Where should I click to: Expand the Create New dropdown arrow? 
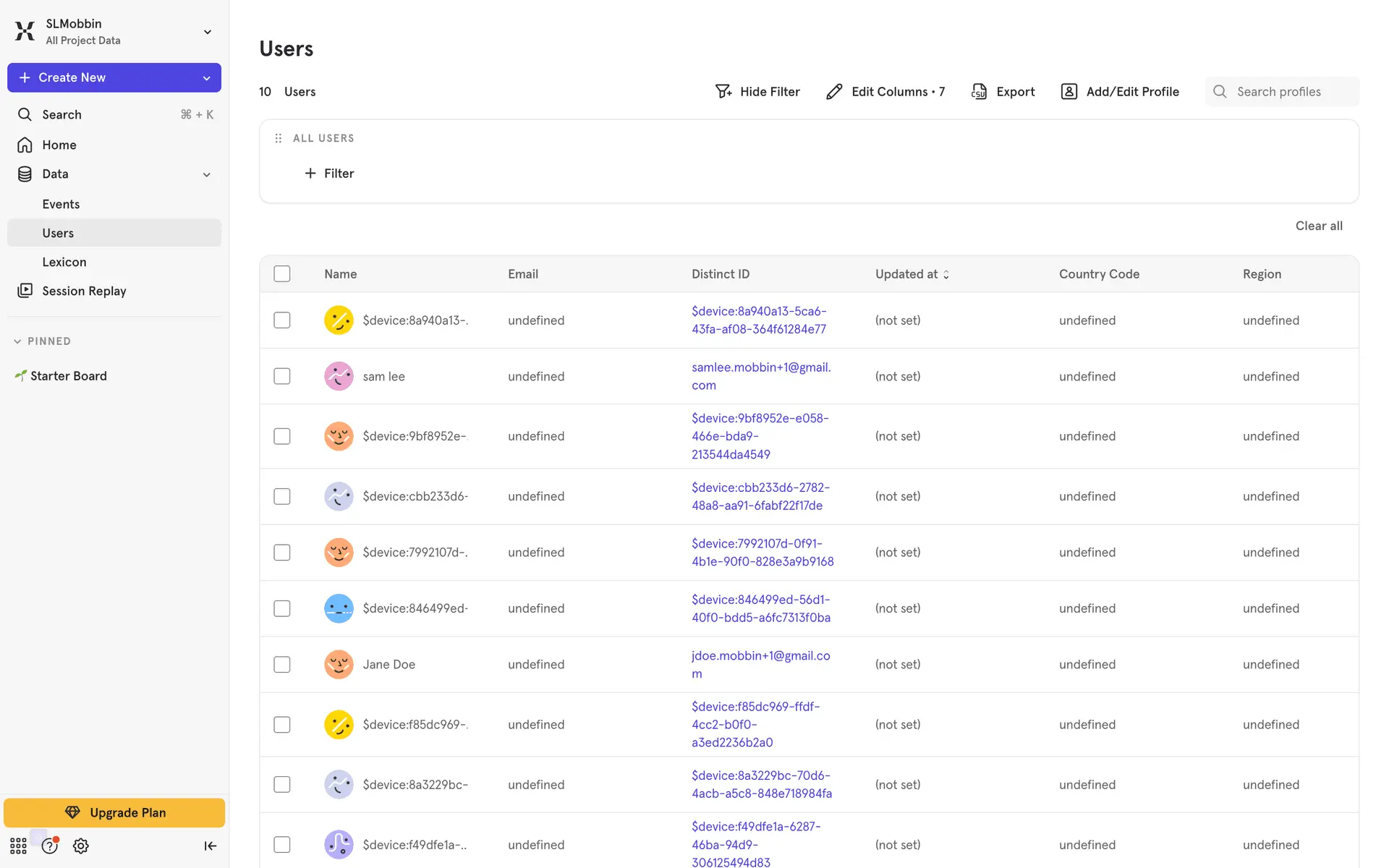(207, 77)
